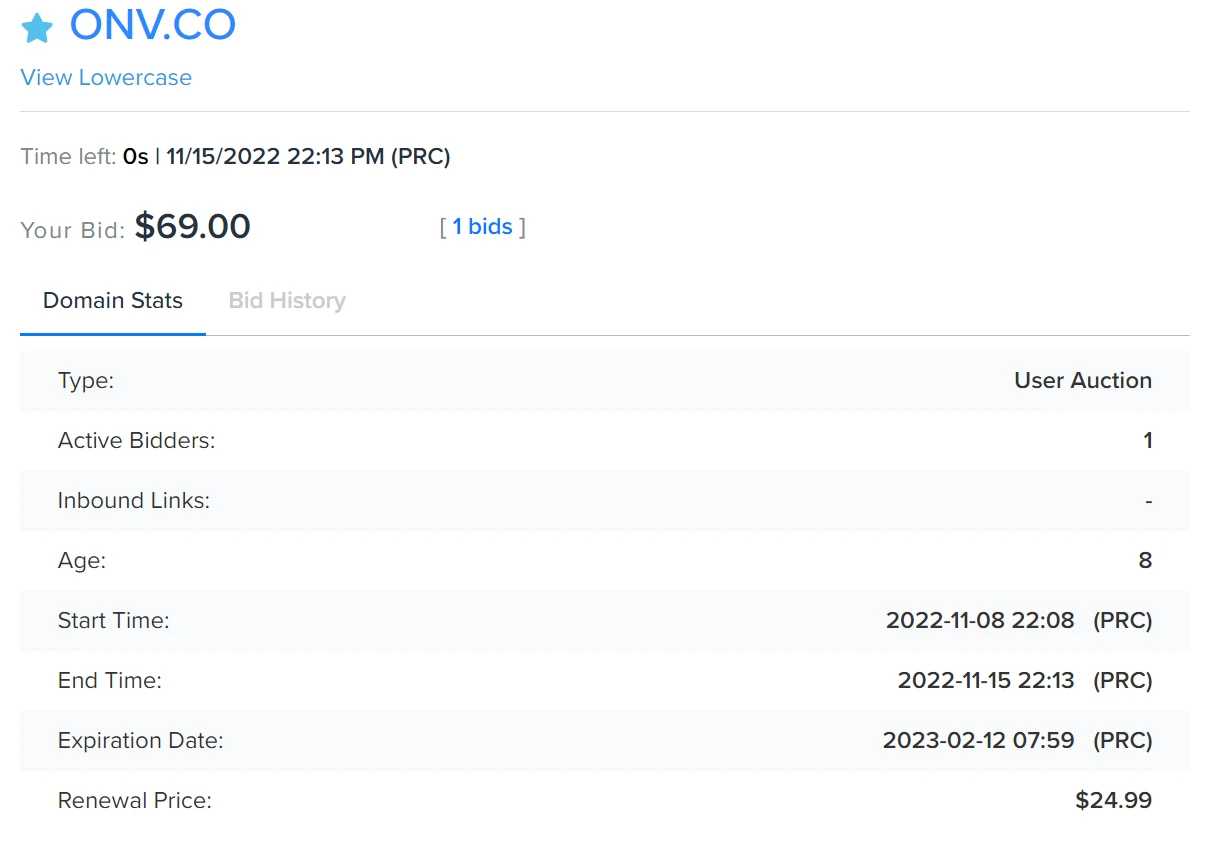Viewport: 1205px width, 856px height.
Task: Switch to the Bid History tab
Action: coord(287,300)
